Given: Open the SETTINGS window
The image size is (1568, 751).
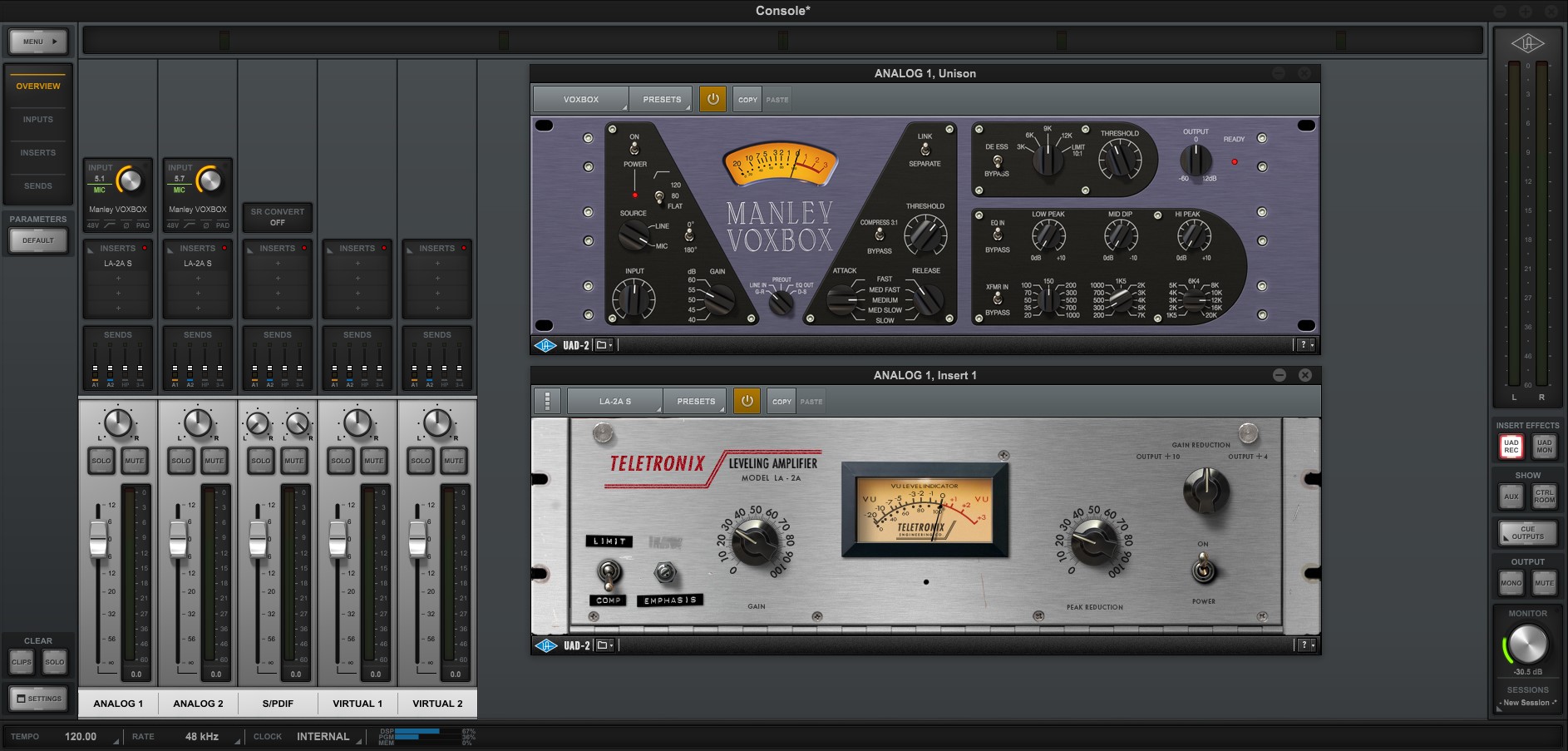Looking at the screenshot, I should tap(38, 699).
